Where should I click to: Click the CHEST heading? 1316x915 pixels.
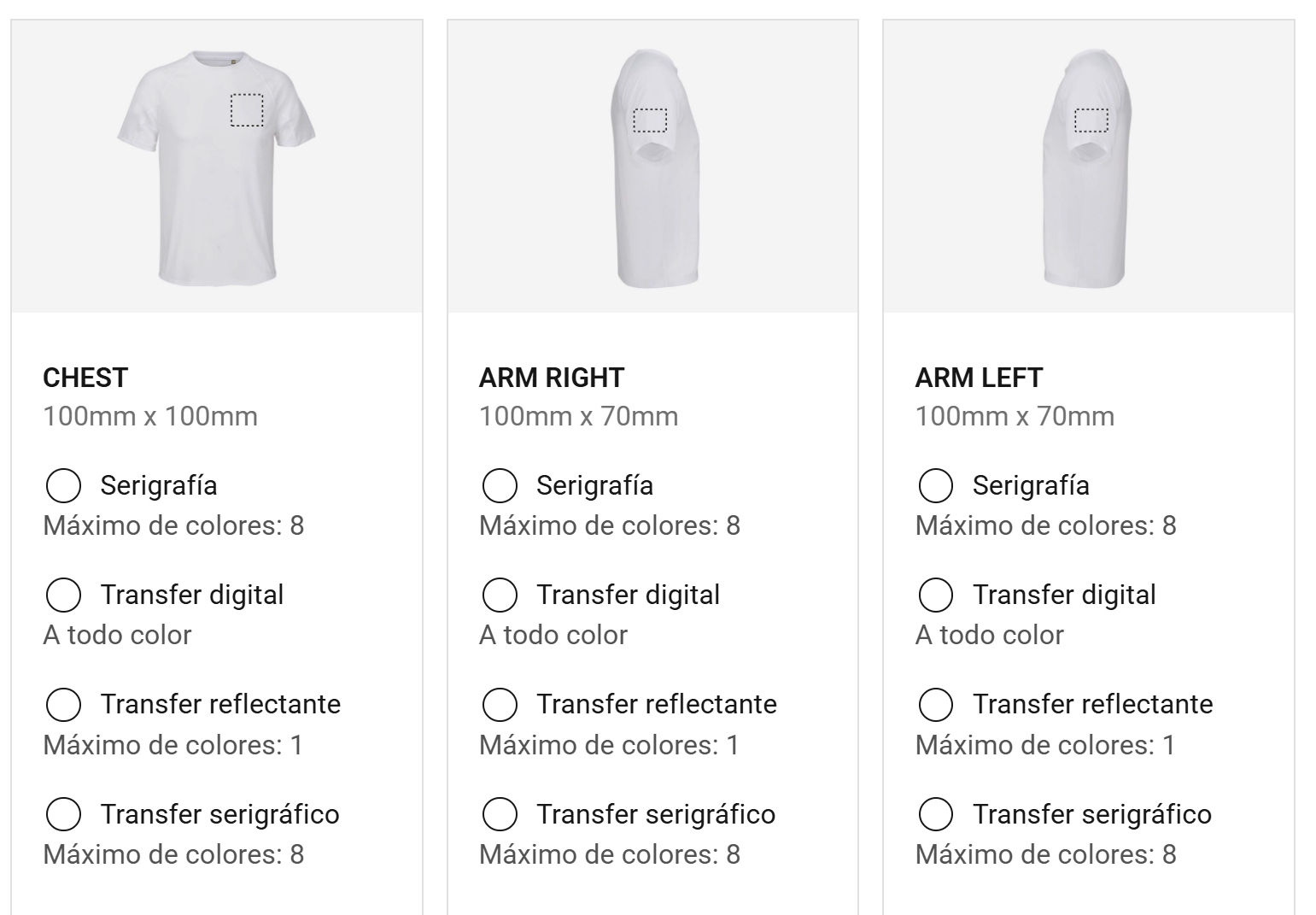[85, 378]
